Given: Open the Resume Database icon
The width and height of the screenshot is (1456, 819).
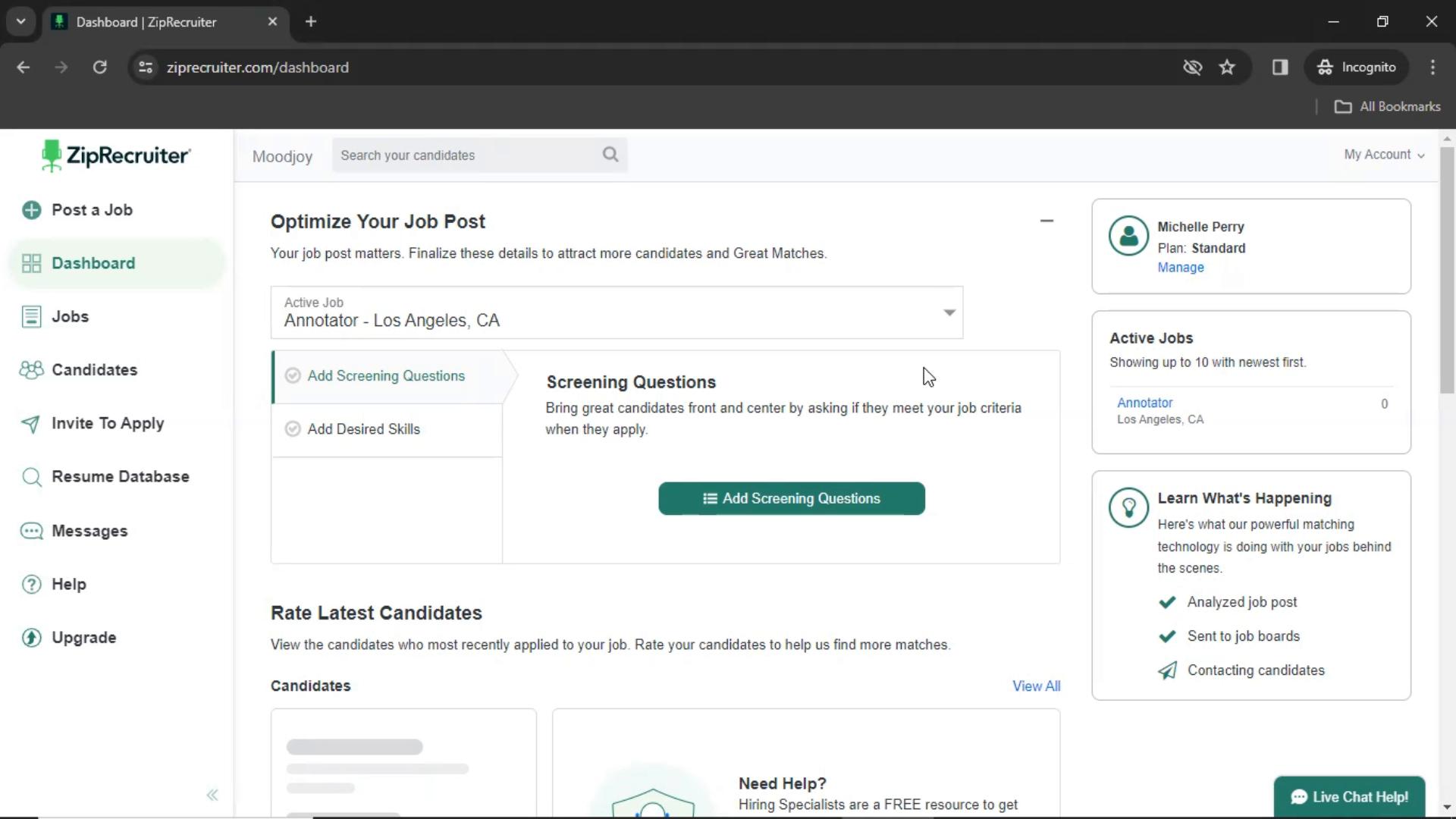Looking at the screenshot, I should click(x=31, y=476).
